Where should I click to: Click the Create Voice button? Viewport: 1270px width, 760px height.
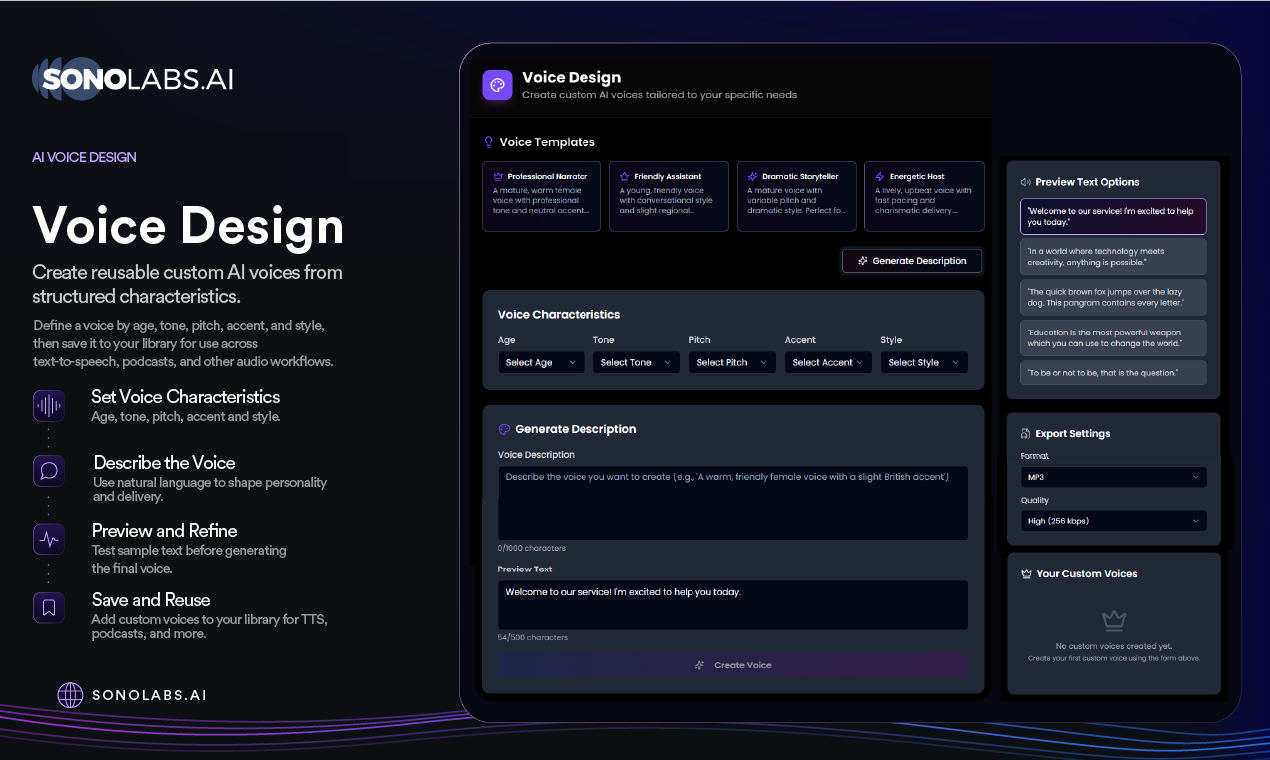click(x=733, y=665)
